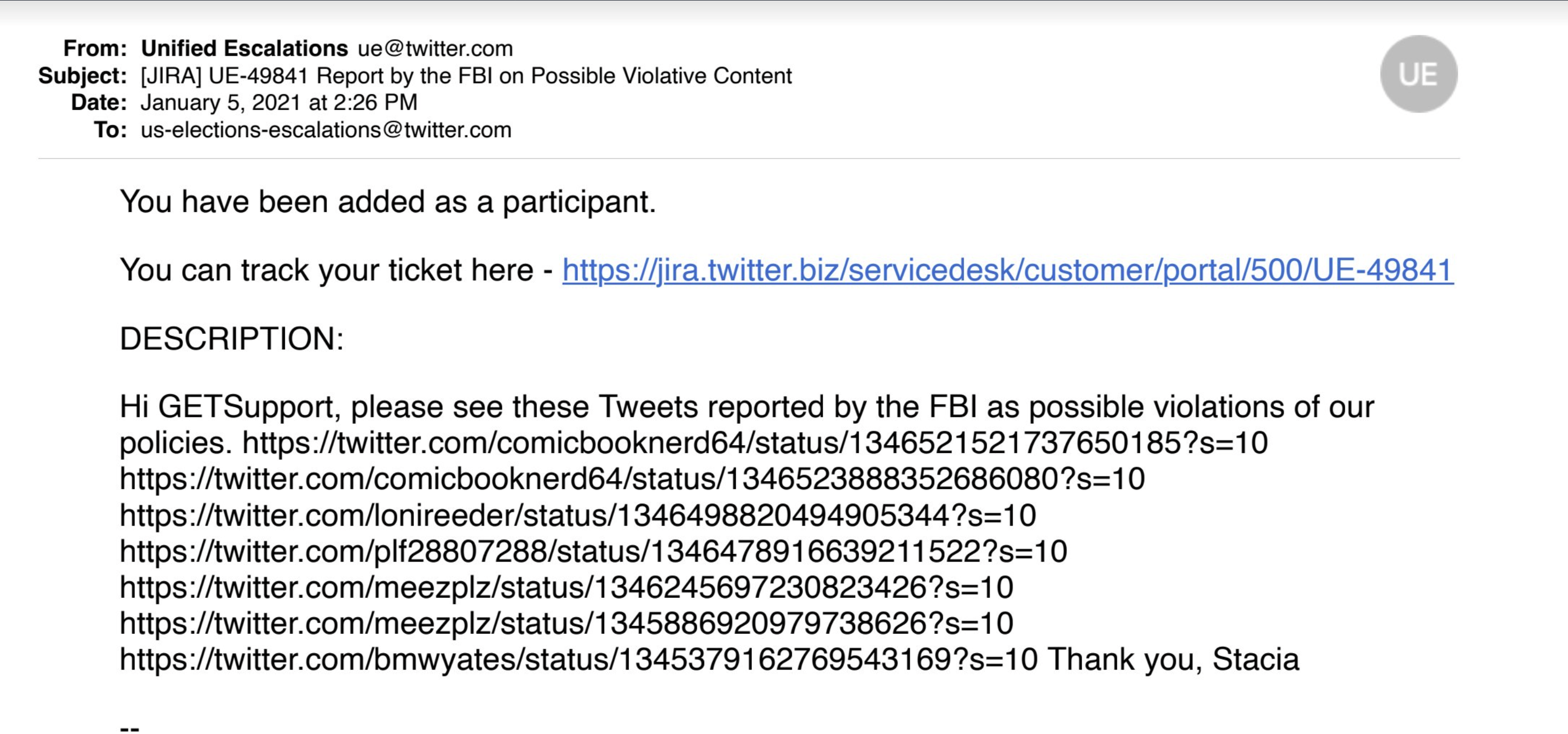Image resolution: width=1568 pixels, height=734 pixels.
Task: Click sender address ue@twitter.com
Action: tap(435, 48)
